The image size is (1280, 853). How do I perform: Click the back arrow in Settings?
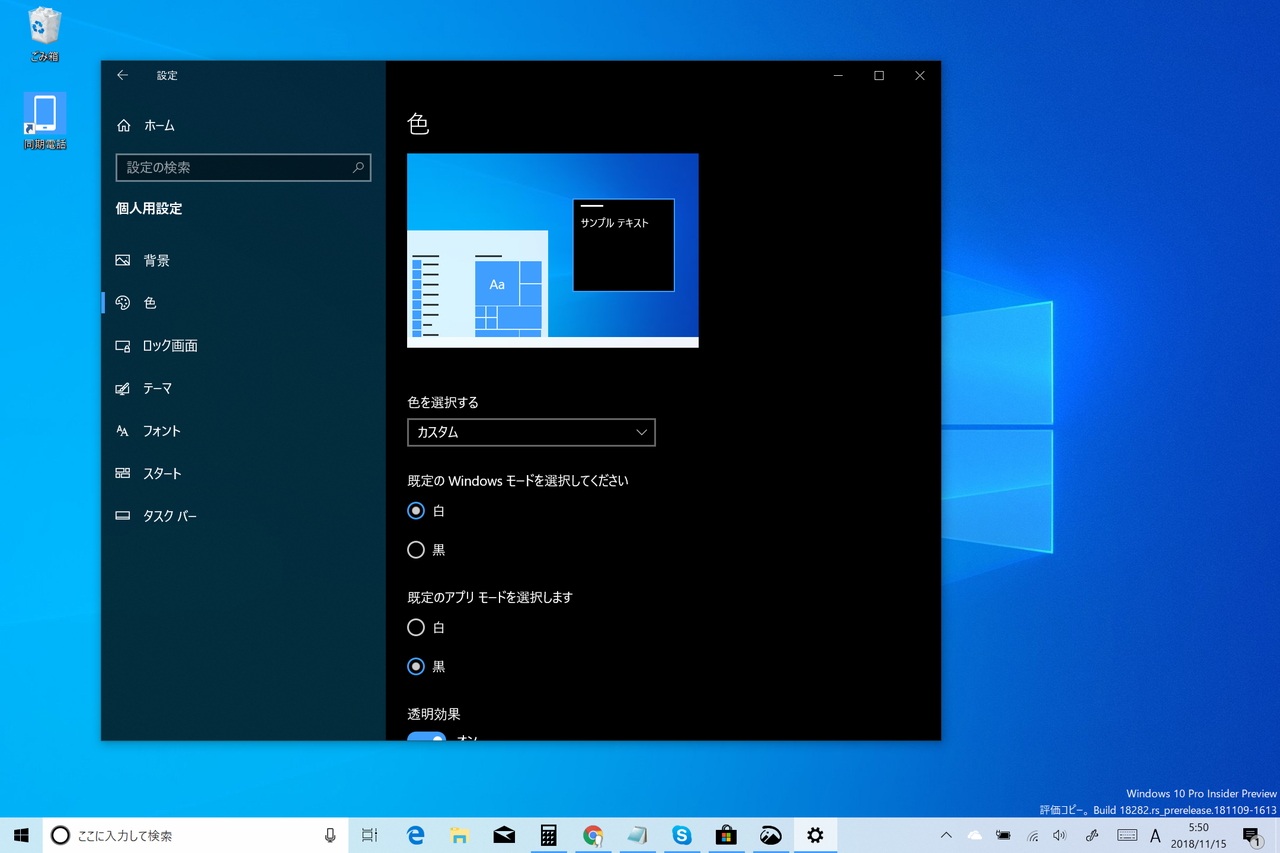[x=122, y=75]
